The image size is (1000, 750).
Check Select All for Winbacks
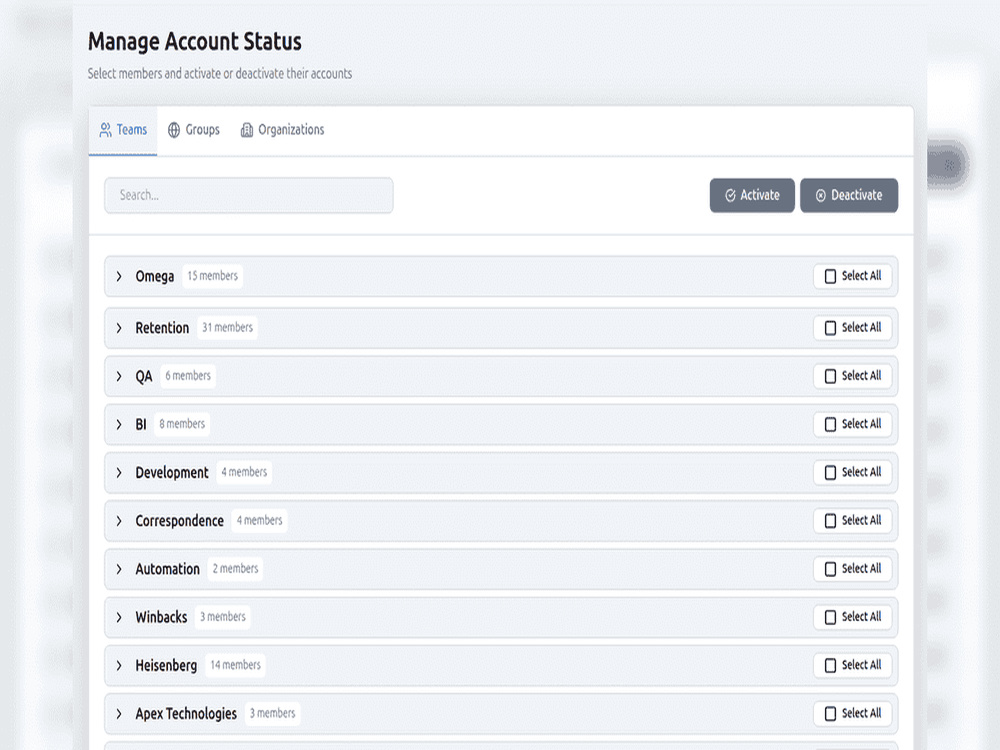[x=852, y=617]
